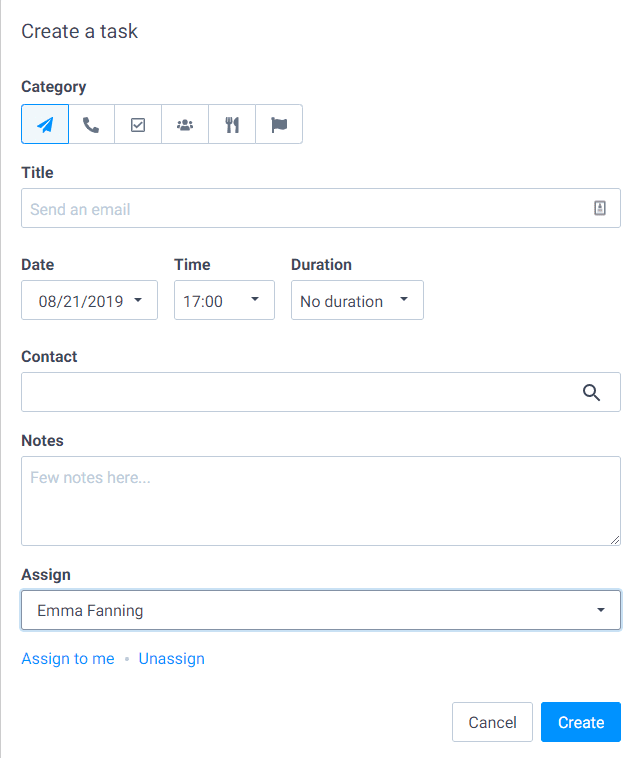Click the search magnifier in Contact field
This screenshot has height=758, width=639.
click(591, 393)
